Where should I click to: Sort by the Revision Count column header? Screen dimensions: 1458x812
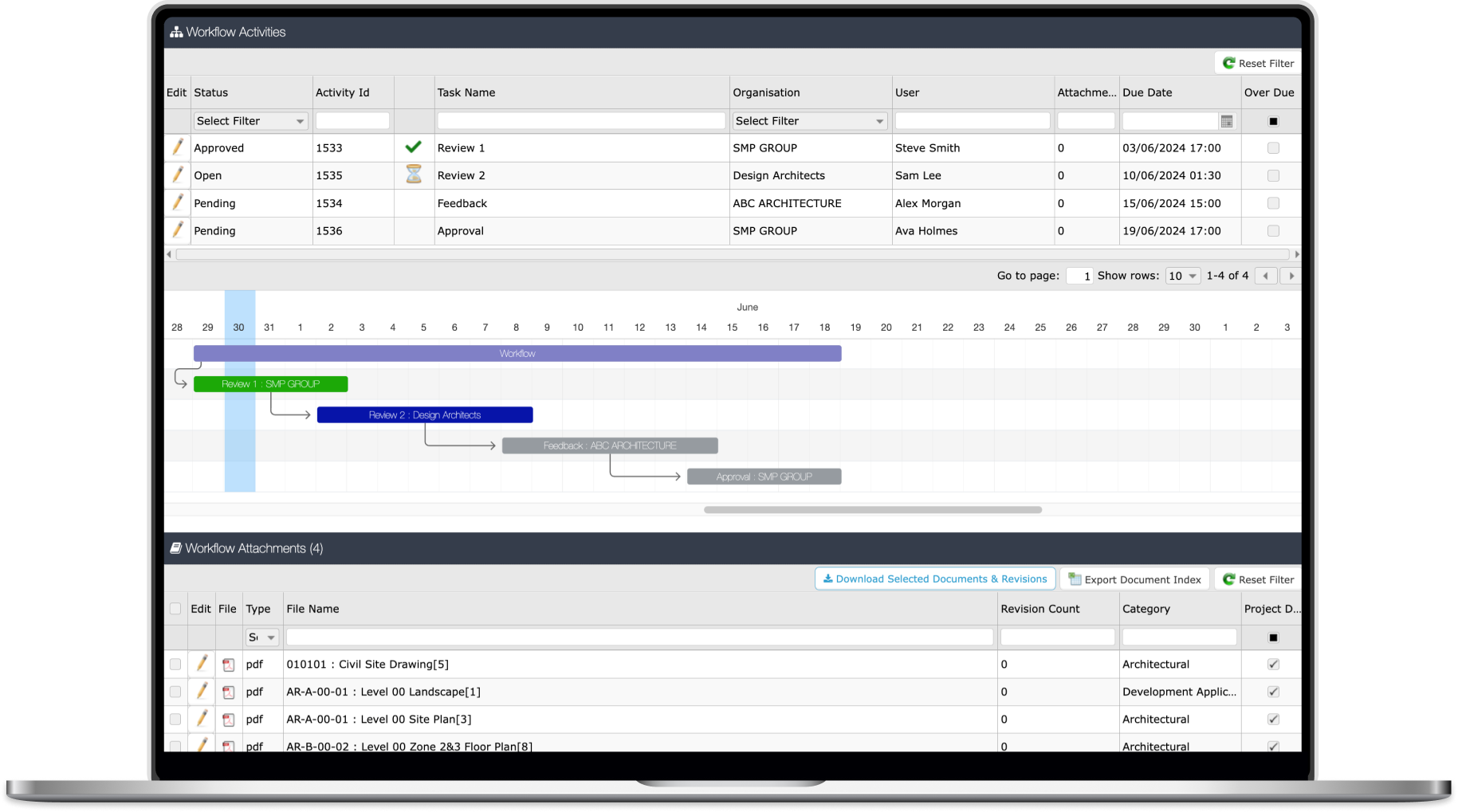click(x=1040, y=609)
